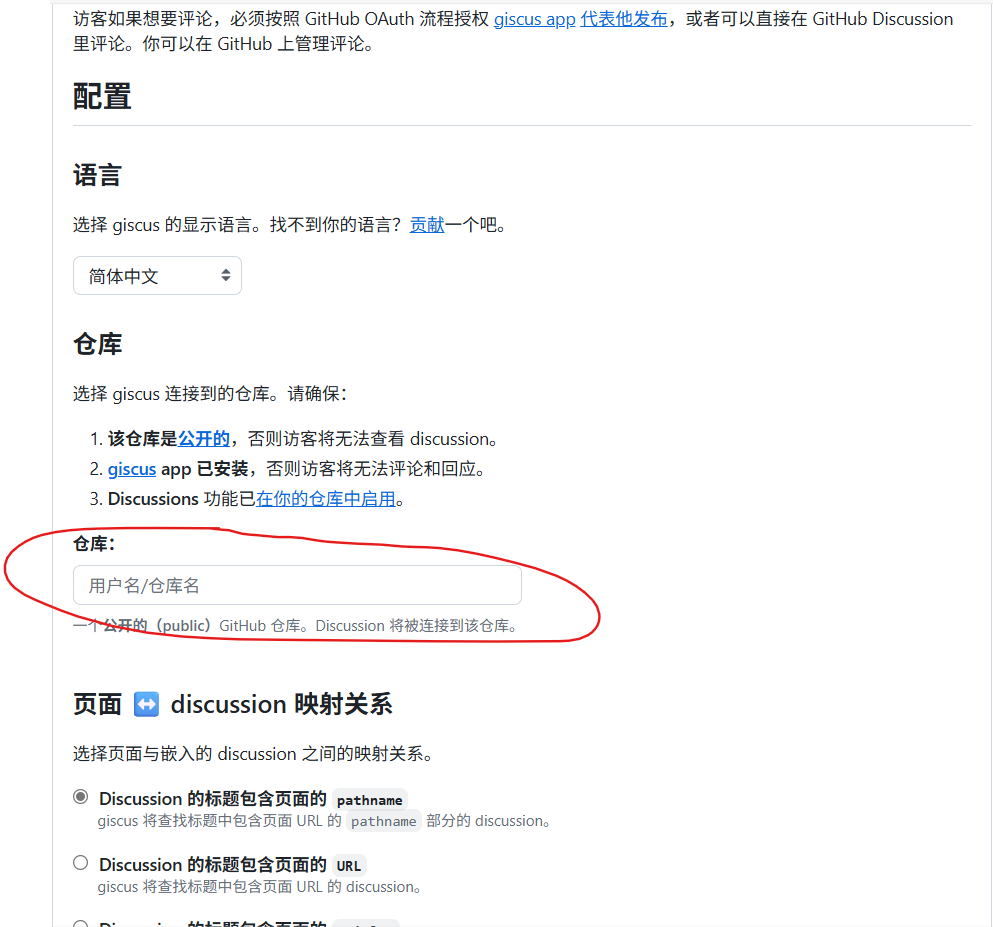Open the giscus link in step 2
This screenshot has width=993, height=927.
pos(132,469)
